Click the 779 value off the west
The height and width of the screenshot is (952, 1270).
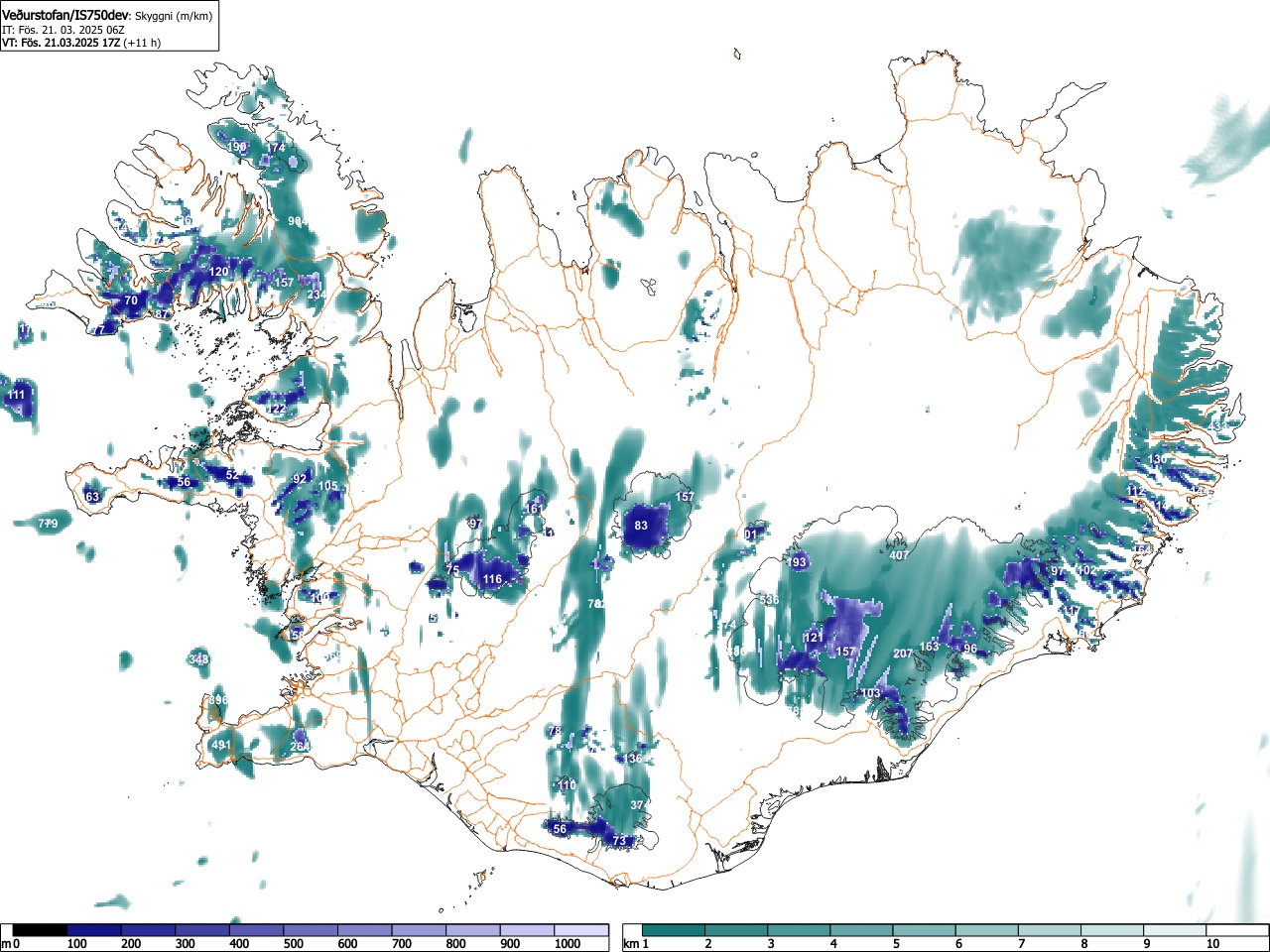coord(48,524)
